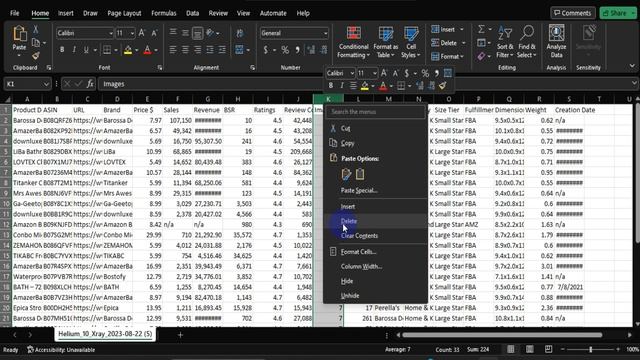This screenshot has width=640, height=360.
Task: Increase font size in ribbon
Action: [142, 33]
